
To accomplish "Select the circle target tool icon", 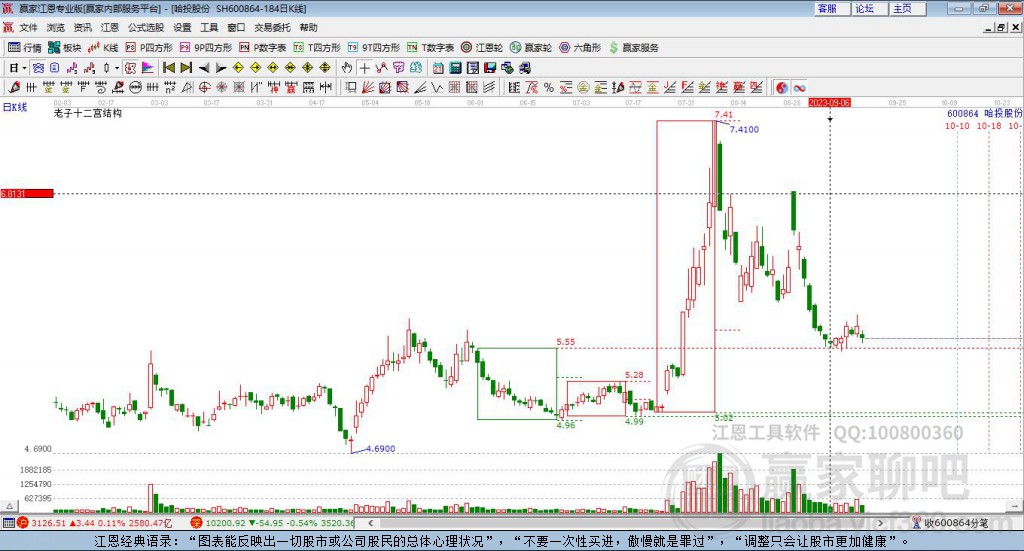I will [x=204, y=87].
